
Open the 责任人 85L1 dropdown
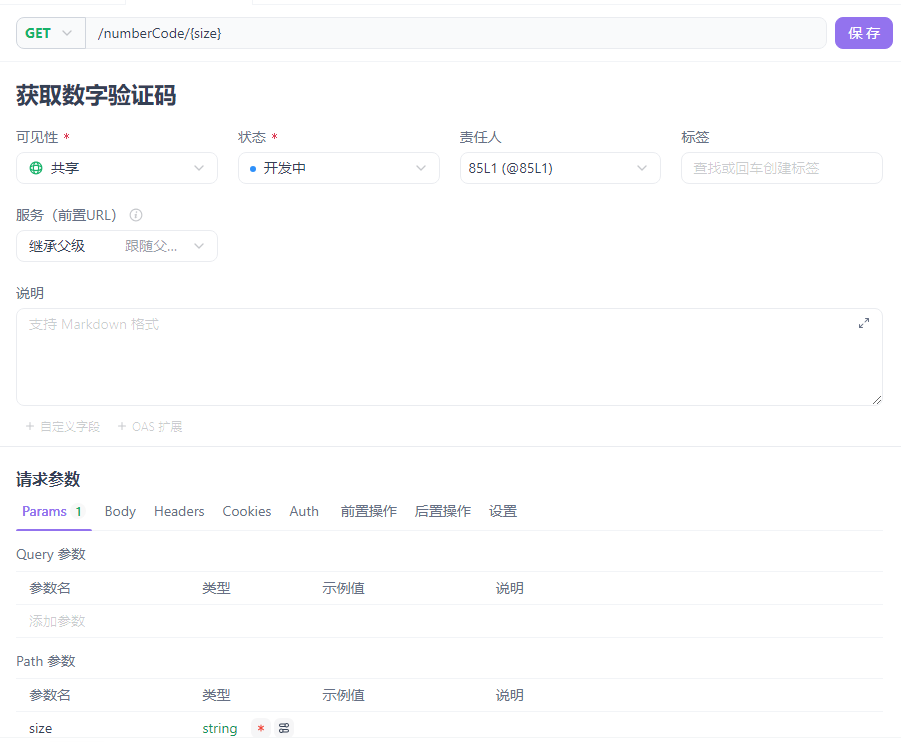[x=559, y=167]
